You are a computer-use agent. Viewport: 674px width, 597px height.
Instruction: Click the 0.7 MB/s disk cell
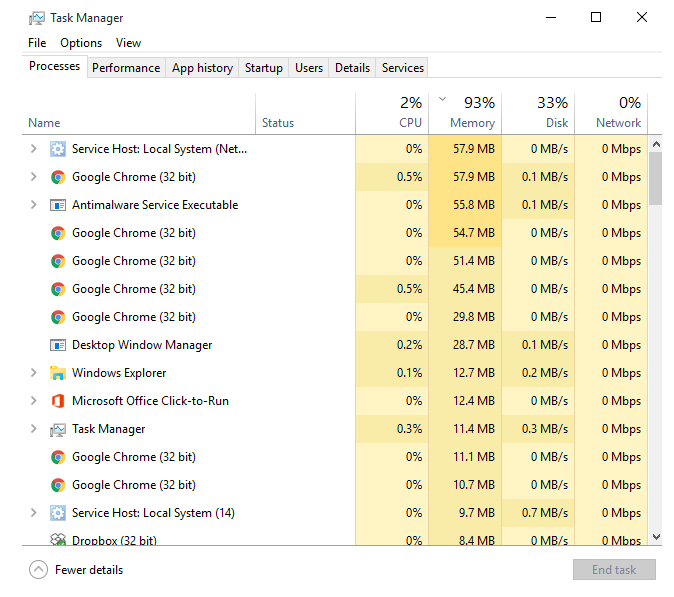coord(538,513)
